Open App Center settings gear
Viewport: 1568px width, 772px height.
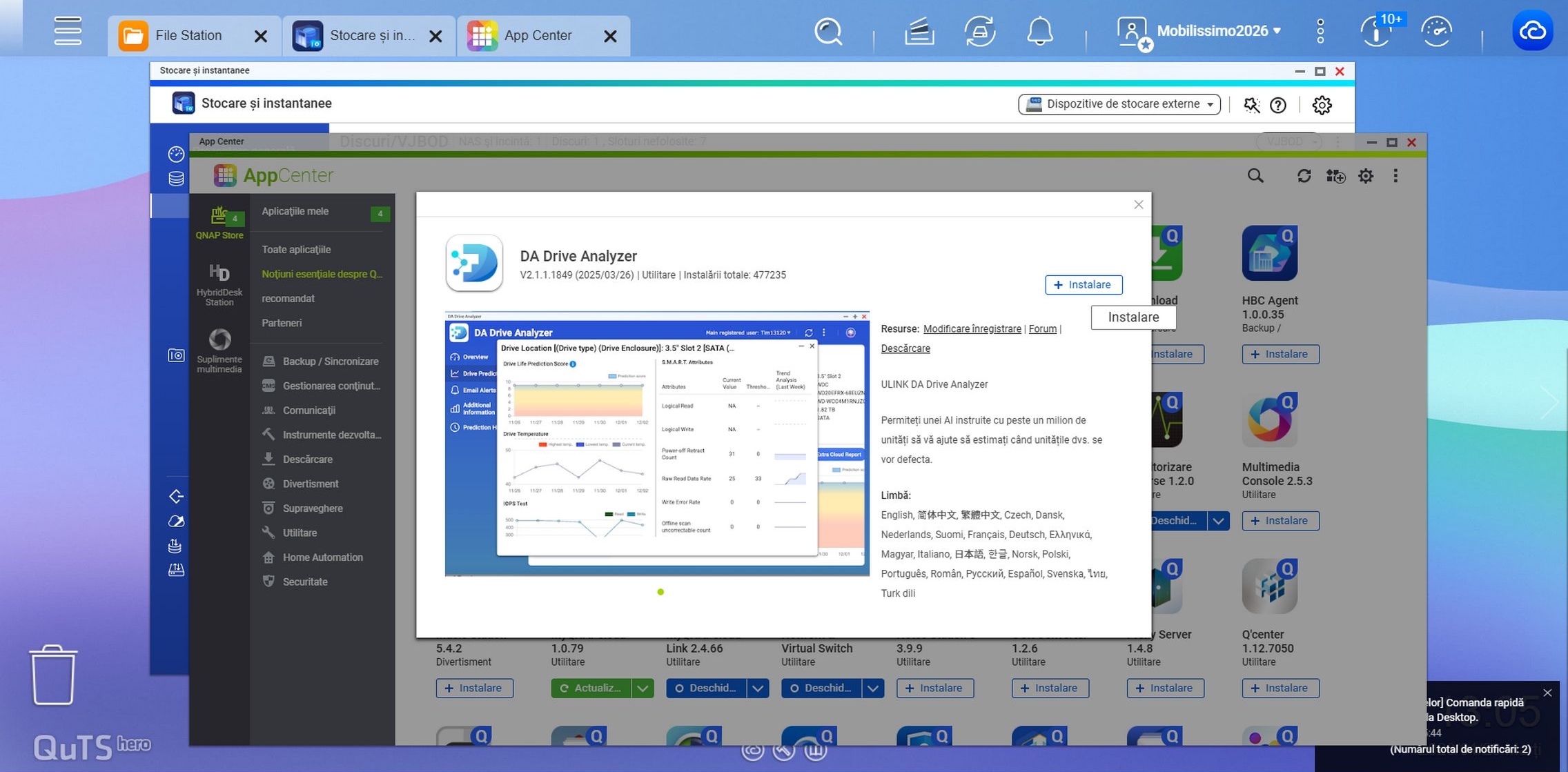(1365, 176)
